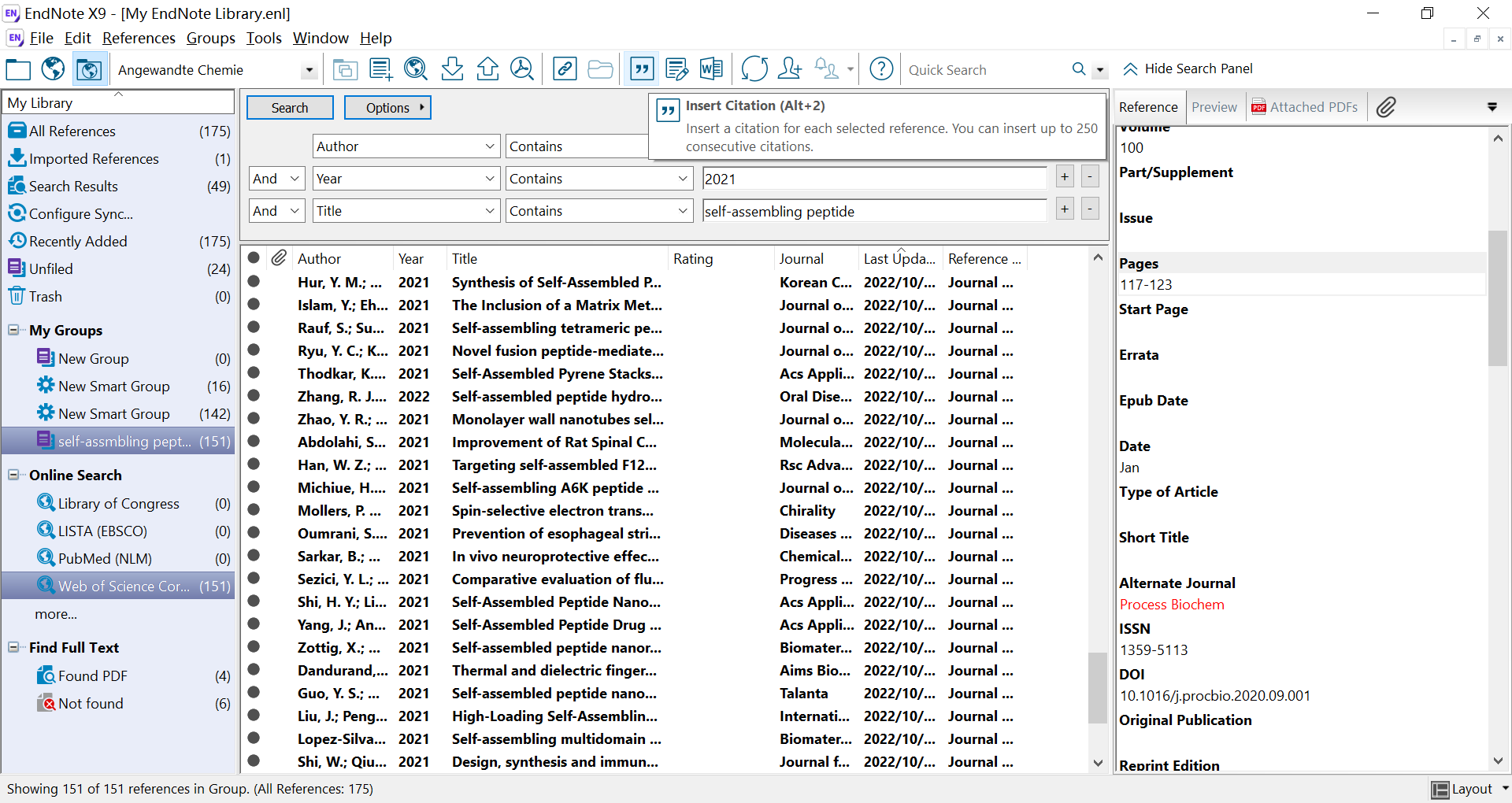Open the Layout menu in status bar

click(1469, 789)
